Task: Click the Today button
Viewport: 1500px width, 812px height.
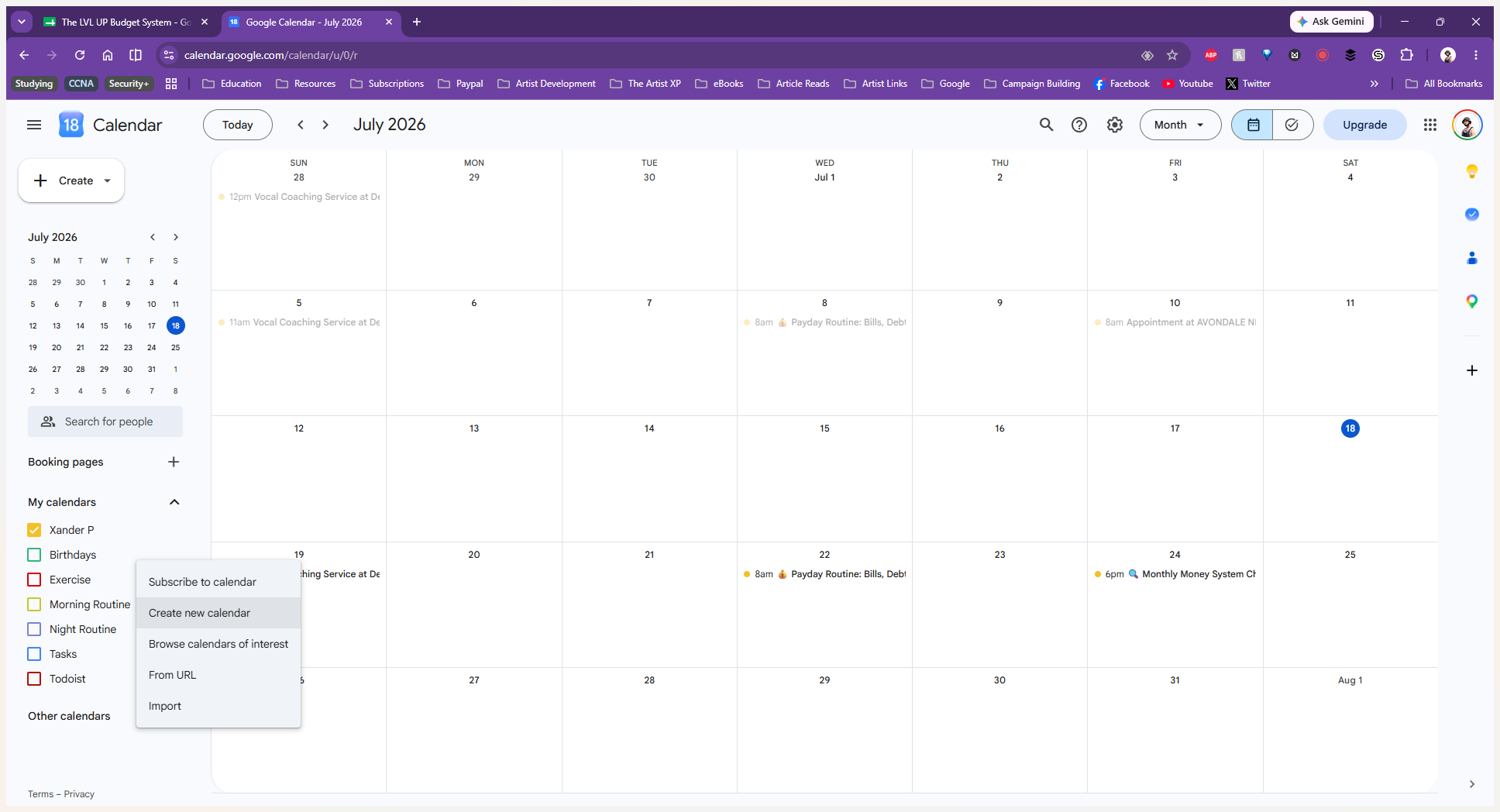Action: [x=238, y=125]
